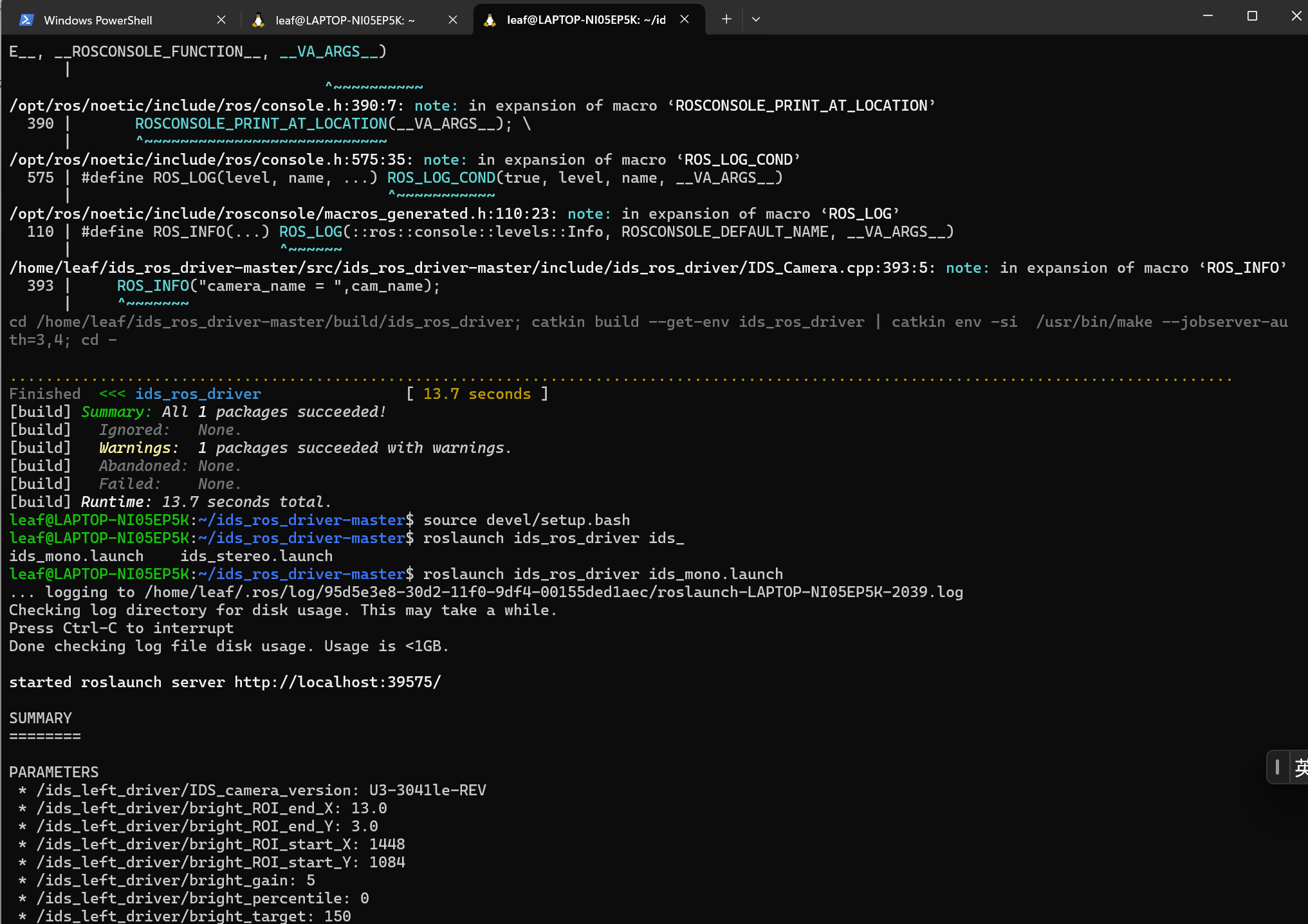Minimize the terminal window
Image resolution: width=1308 pixels, height=924 pixels.
(1208, 16)
